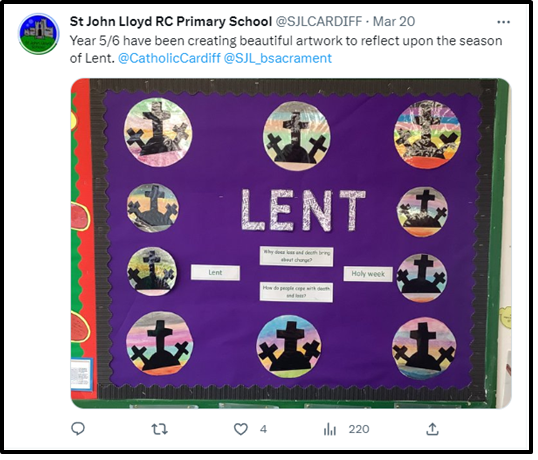538x460 pixels.
Task: Click the 220 views count
Action: (359, 429)
